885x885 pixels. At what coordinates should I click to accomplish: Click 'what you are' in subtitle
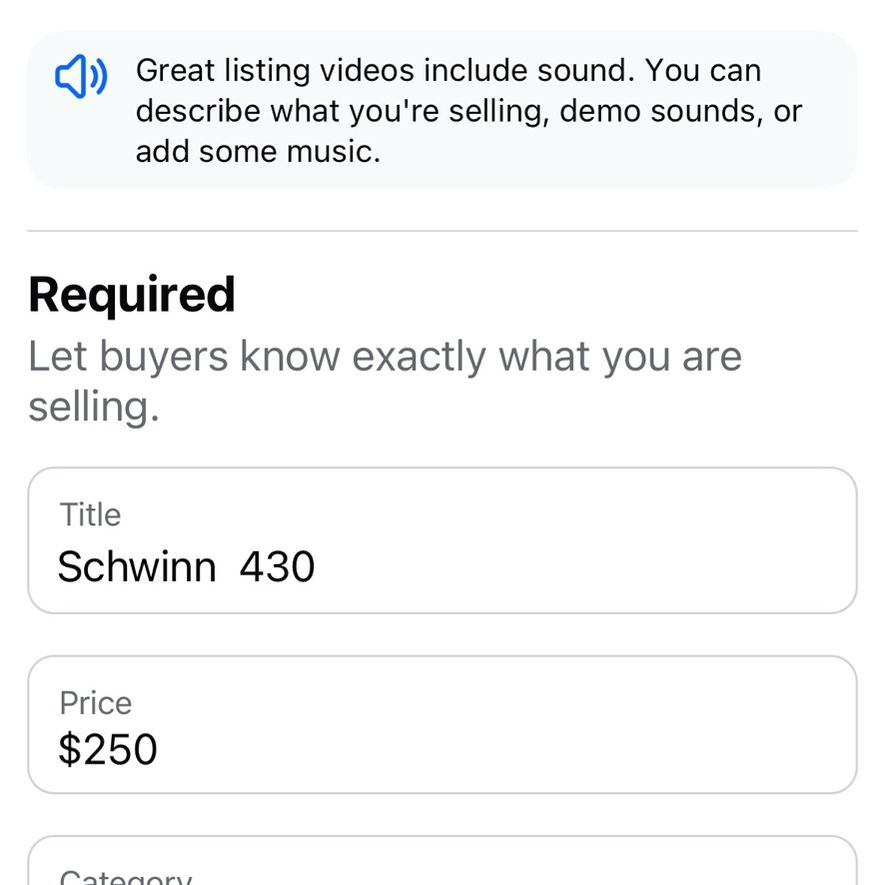pos(620,357)
